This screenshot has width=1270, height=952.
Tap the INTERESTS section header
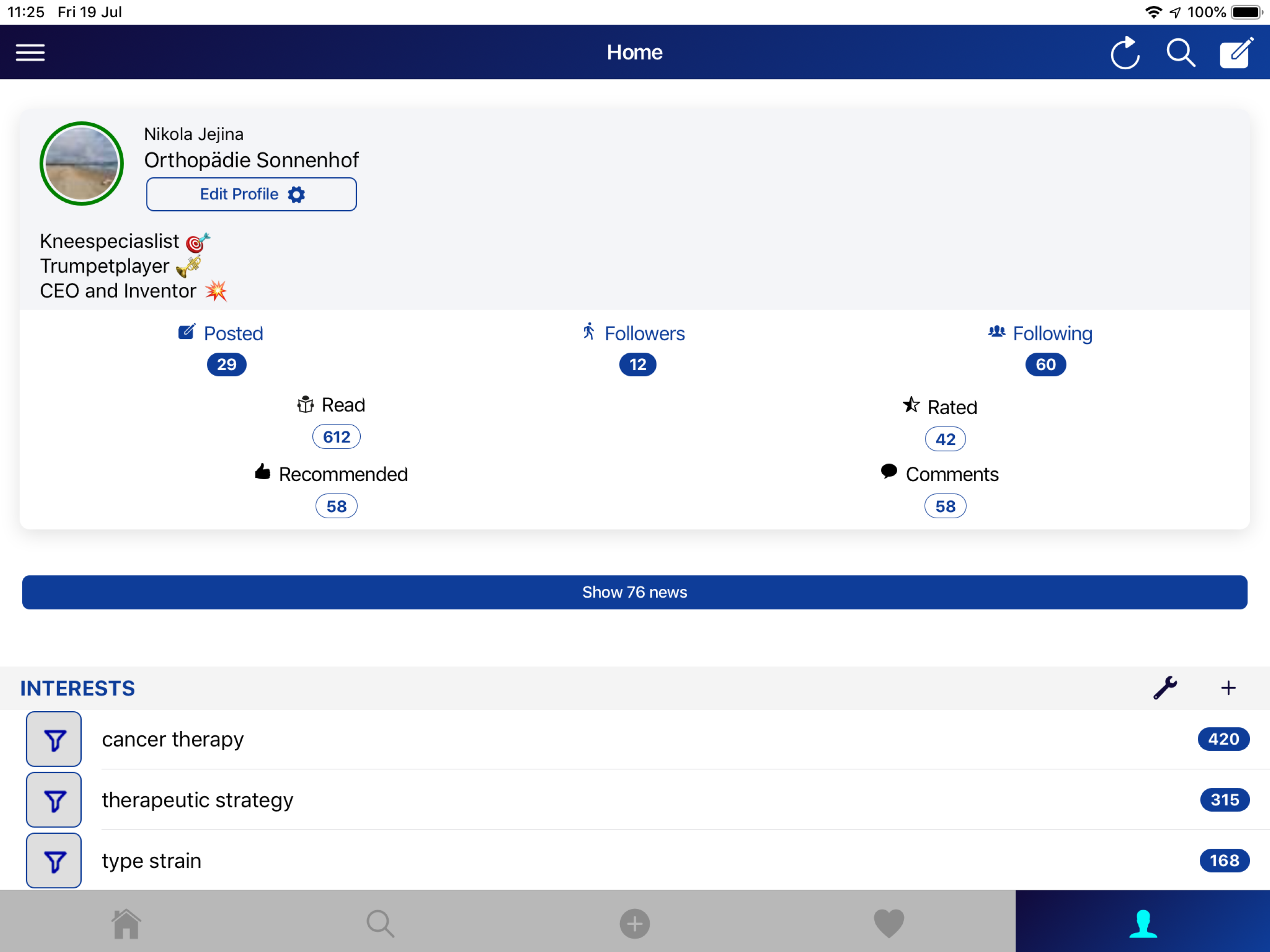[x=78, y=688]
